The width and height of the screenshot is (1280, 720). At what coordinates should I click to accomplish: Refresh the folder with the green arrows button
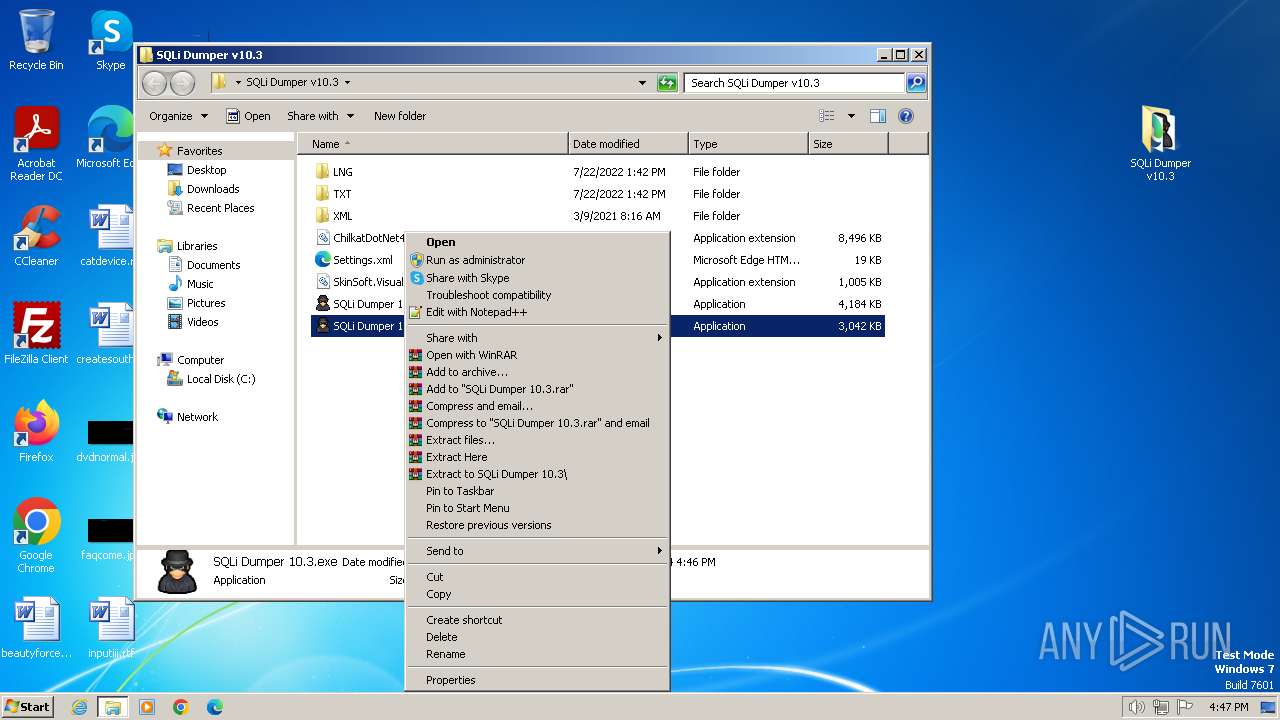tap(667, 83)
